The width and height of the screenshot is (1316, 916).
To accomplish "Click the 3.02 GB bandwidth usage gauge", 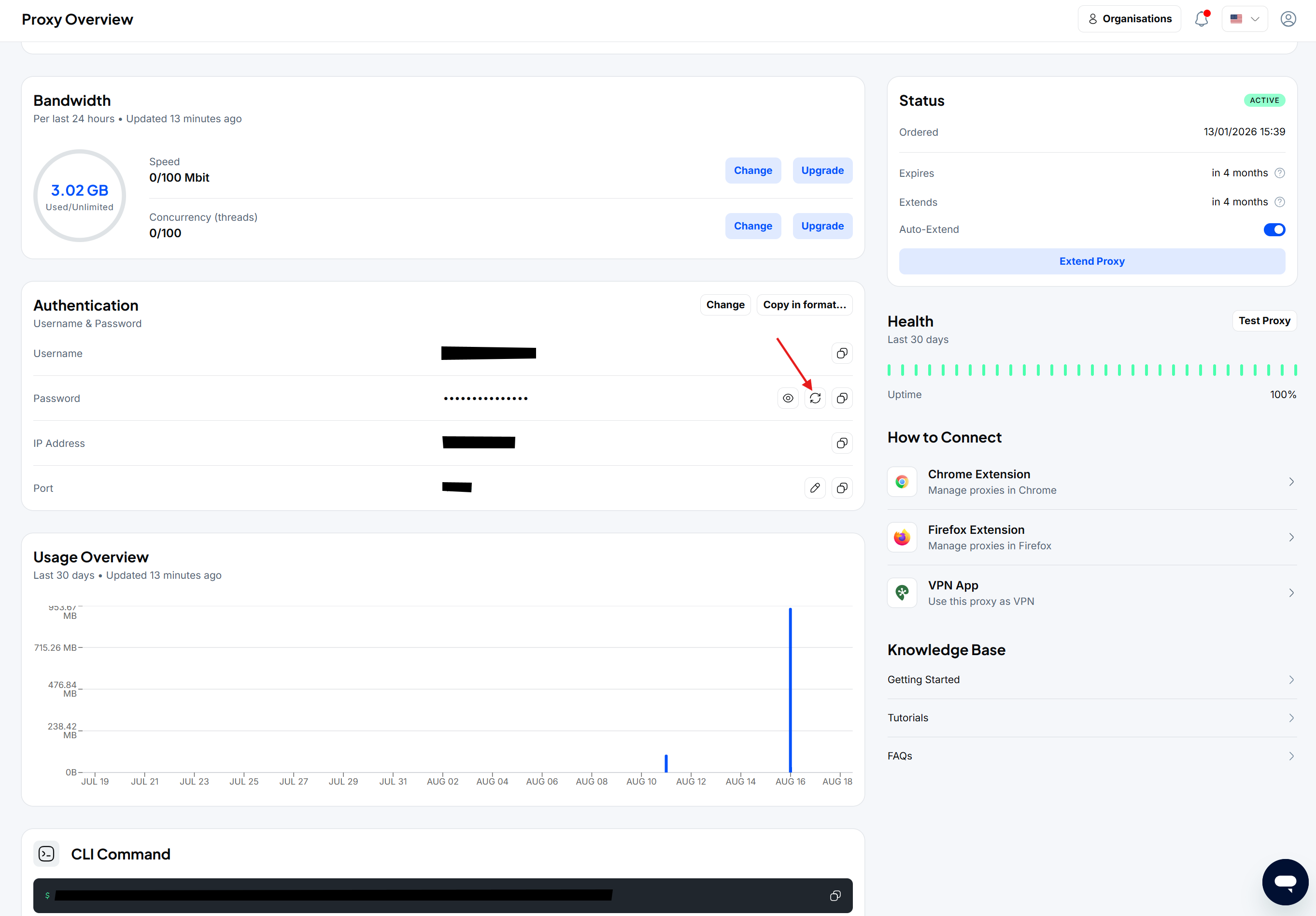I will pyautogui.click(x=80, y=196).
